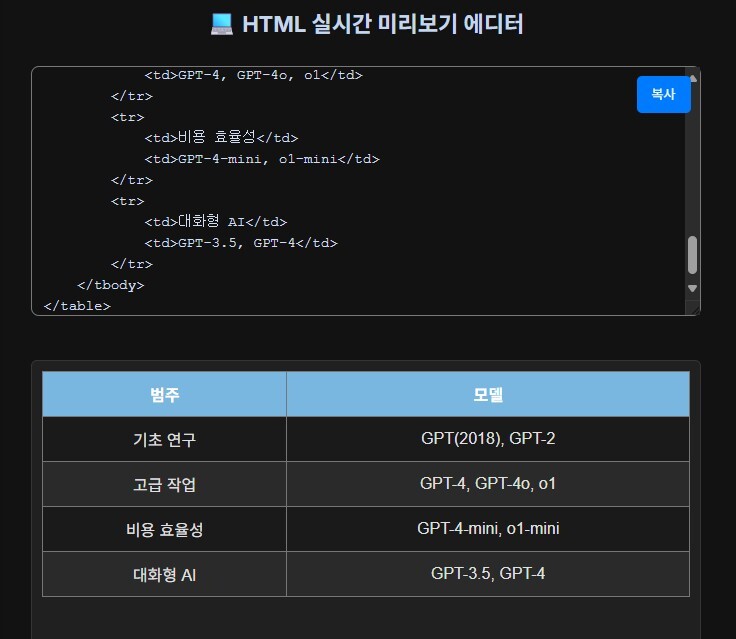Click the code editor scrollbar thumb
This screenshot has width=736, height=639.
[692, 255]
